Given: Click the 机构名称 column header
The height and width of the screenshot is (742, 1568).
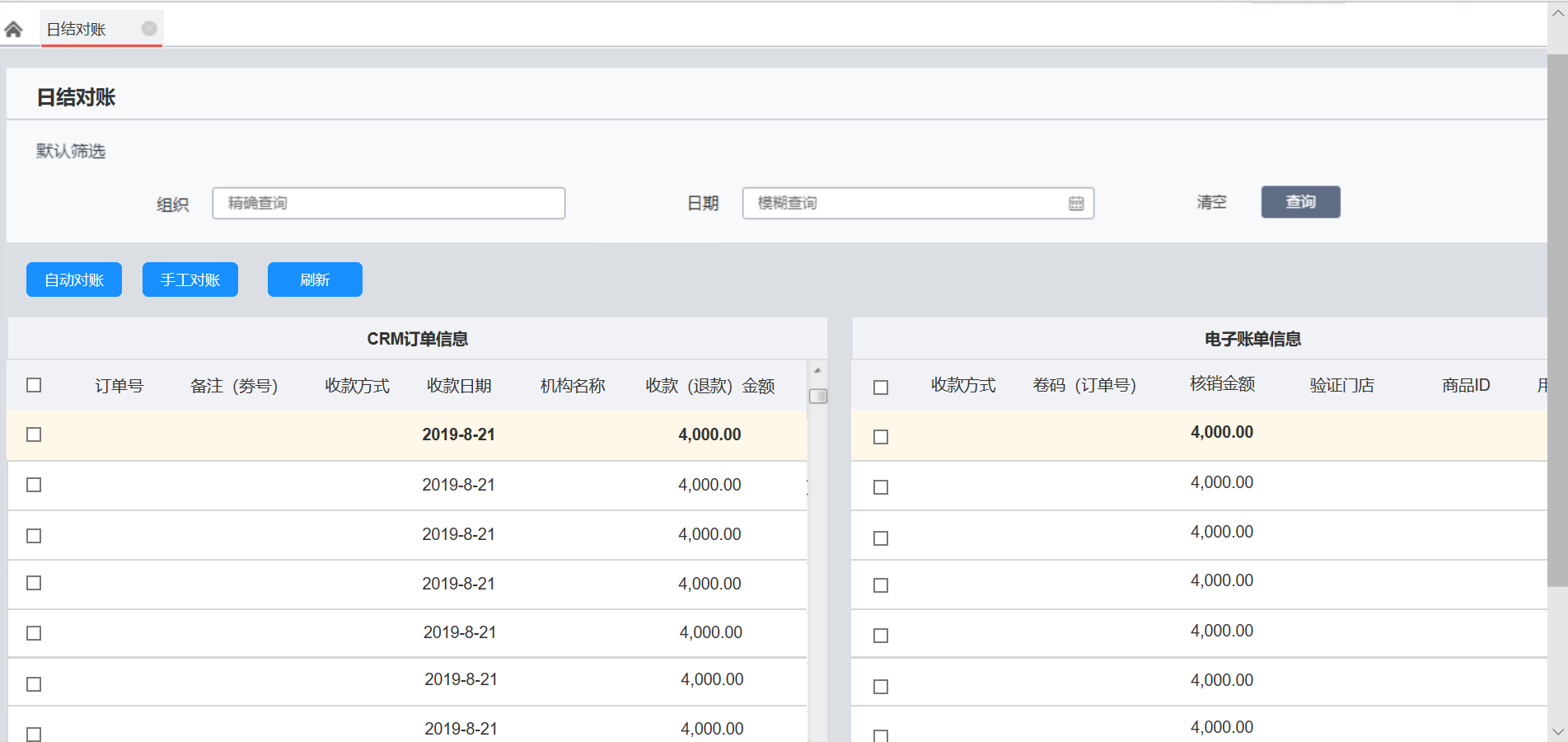Looking at the screenshot, I should pyautogui.click(x=573, y=386).
